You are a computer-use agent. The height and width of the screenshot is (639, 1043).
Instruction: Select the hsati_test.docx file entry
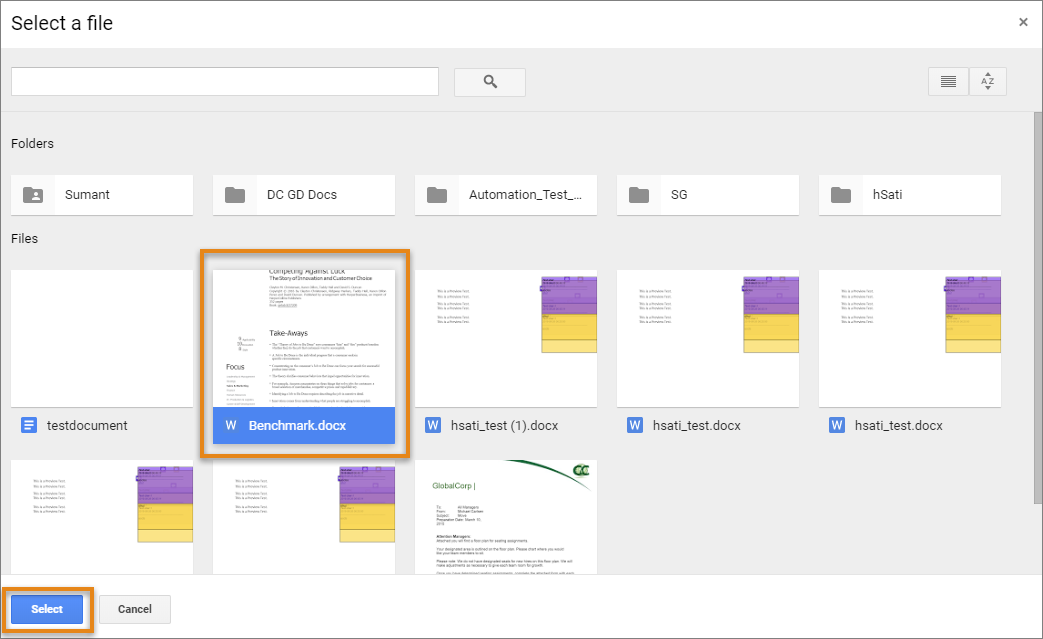(x=707, y=425)
